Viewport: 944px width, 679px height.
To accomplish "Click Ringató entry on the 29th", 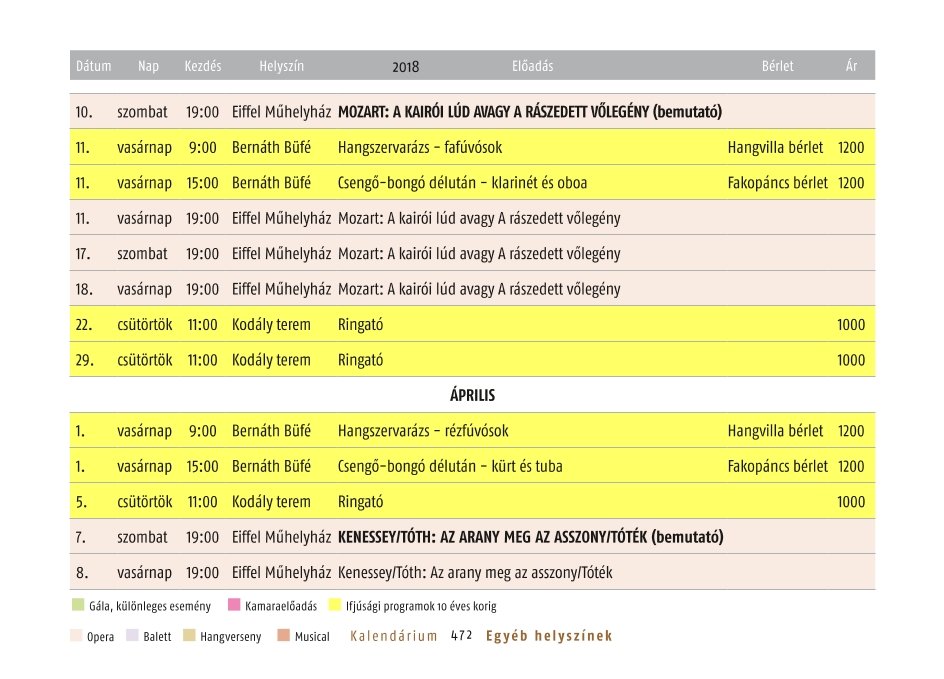I will (x=361, y=361).
